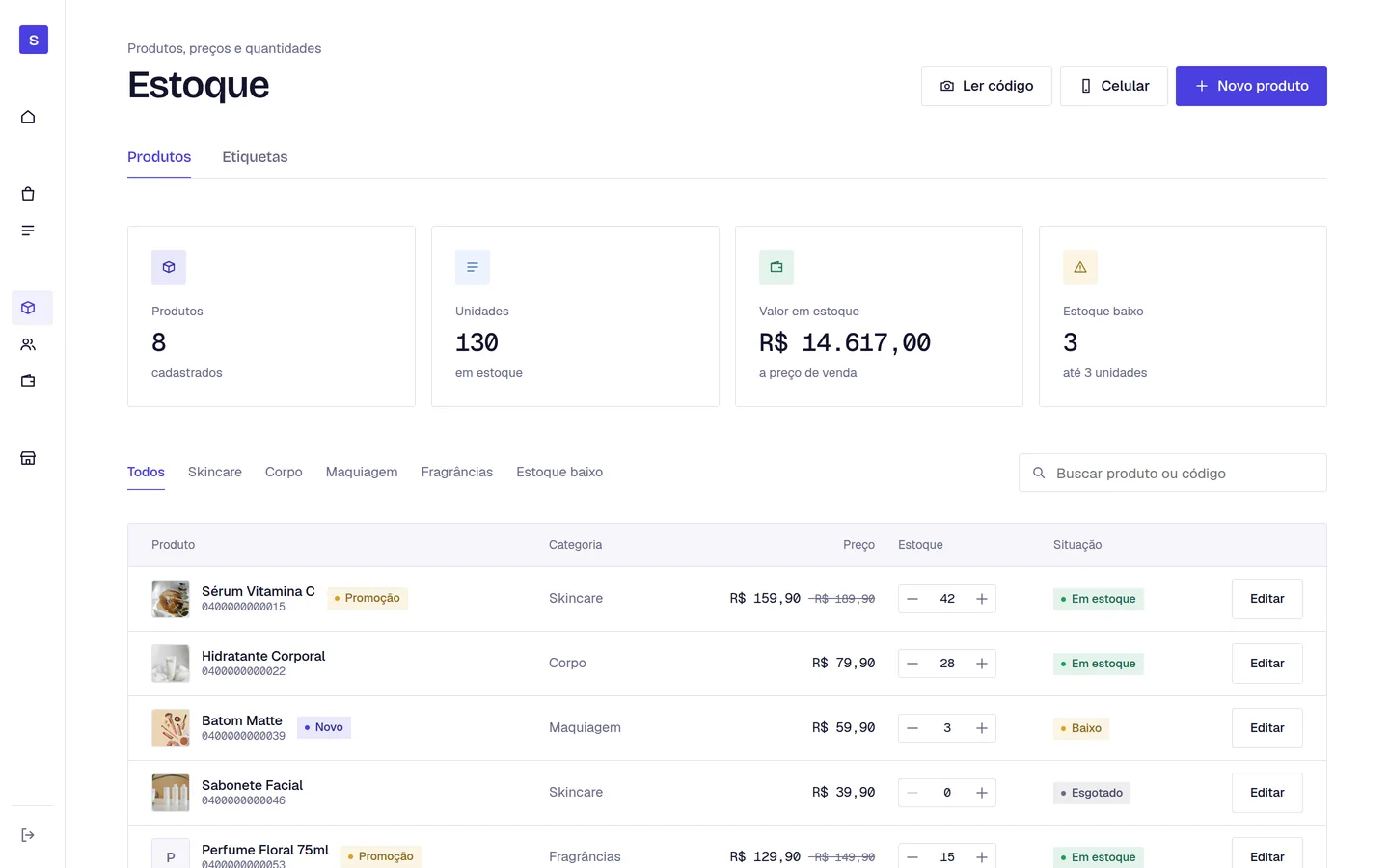
Task: Edit the Batom Matte product
Action: pyautogui.click(x=1267, y=728)
